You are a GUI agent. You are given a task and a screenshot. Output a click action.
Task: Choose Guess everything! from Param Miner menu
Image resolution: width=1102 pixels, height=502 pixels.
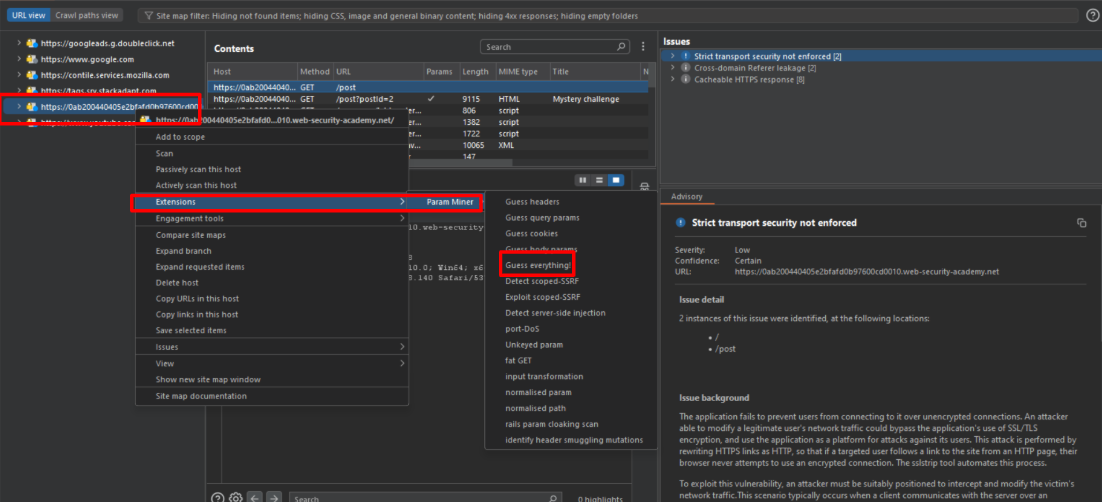(x=538, y=265)
